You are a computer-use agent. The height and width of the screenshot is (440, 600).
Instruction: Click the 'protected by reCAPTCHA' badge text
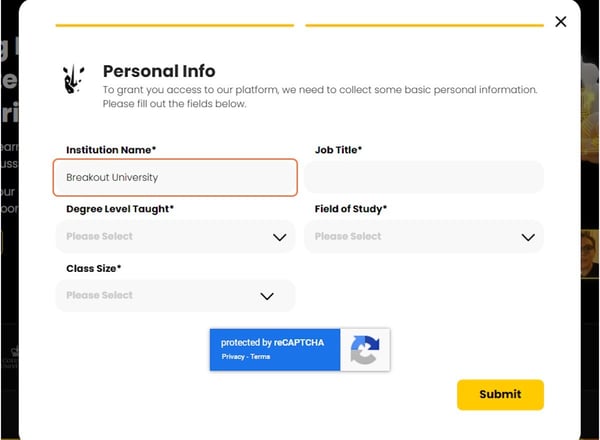[272, 343]
